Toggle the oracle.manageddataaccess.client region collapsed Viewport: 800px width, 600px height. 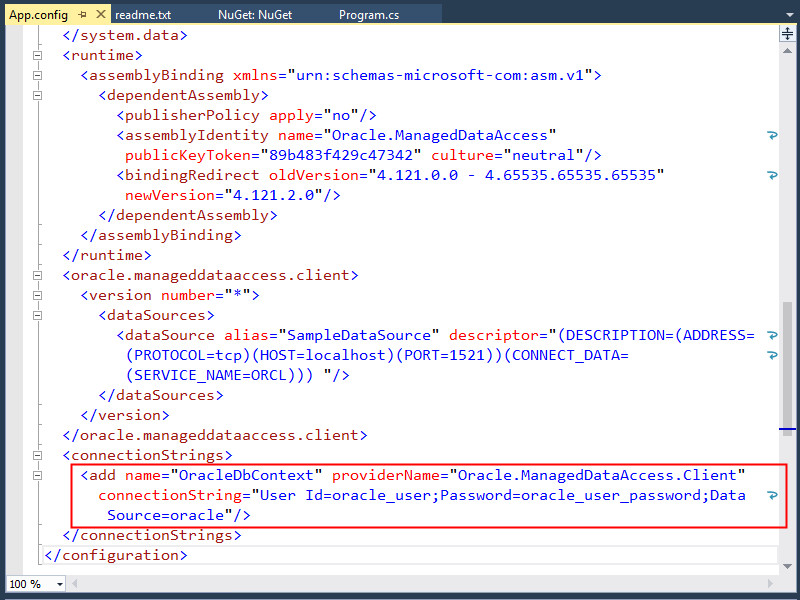[36, 275]
